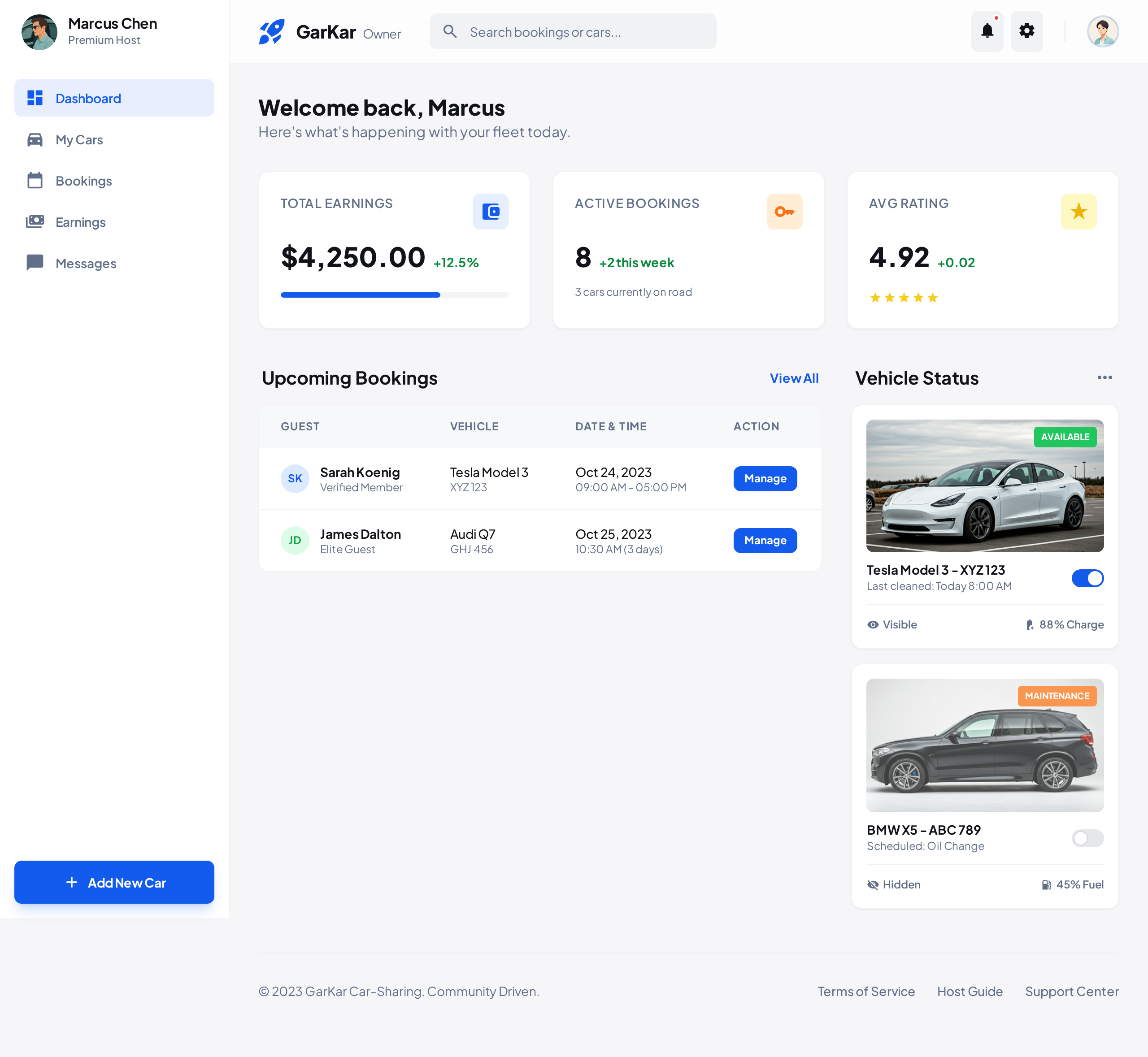Click '3 cars currently on road' text

point(634,292)
